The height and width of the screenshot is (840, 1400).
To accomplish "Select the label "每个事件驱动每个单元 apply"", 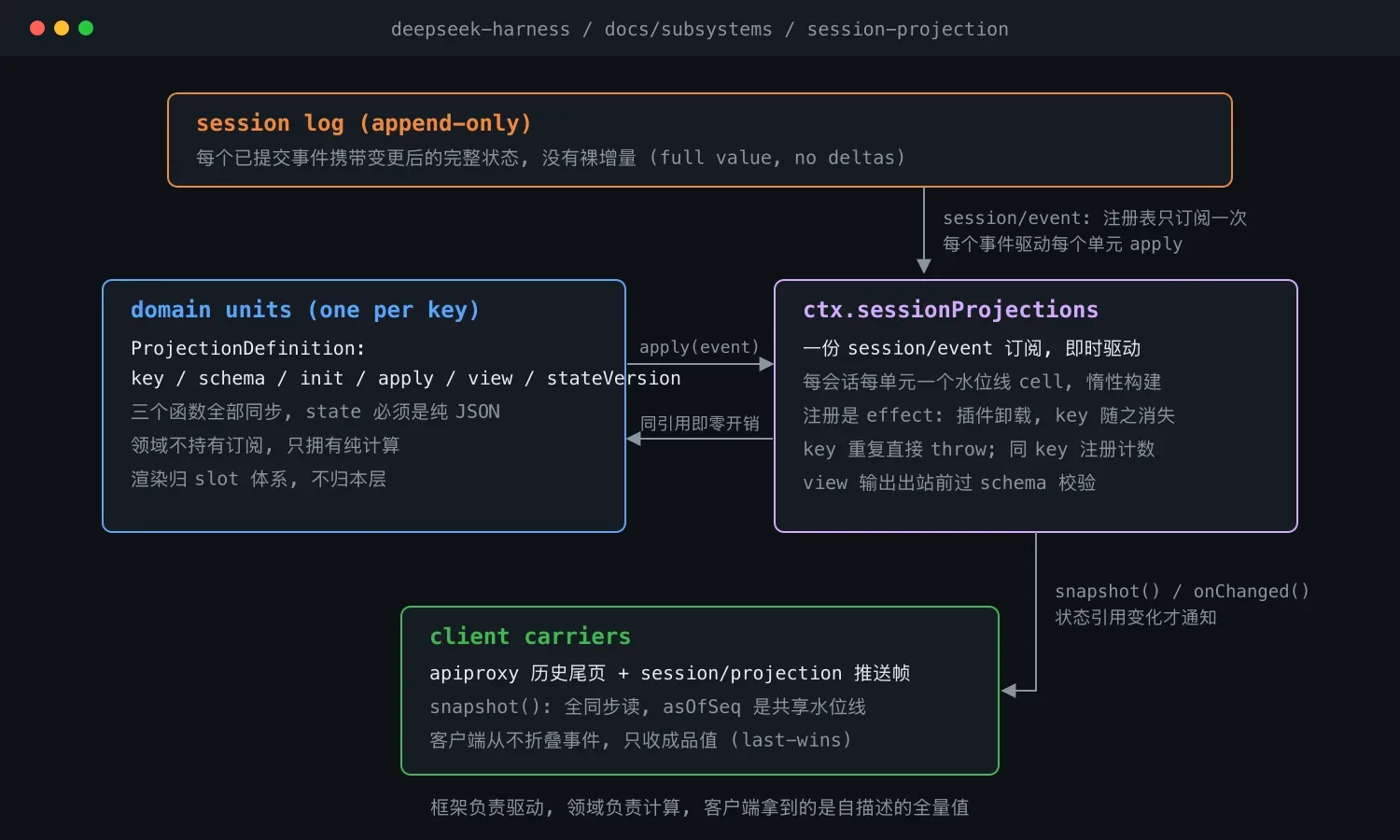I will point(1062,244).
